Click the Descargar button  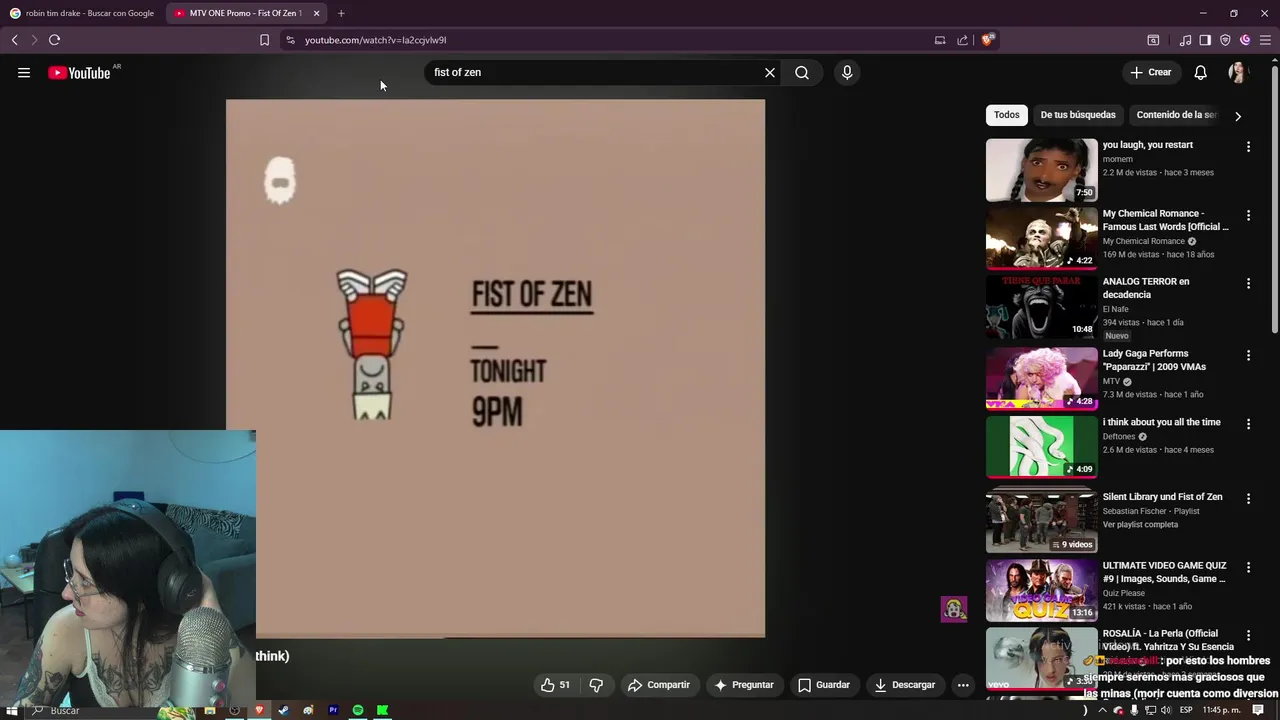(x=904, y=685)
